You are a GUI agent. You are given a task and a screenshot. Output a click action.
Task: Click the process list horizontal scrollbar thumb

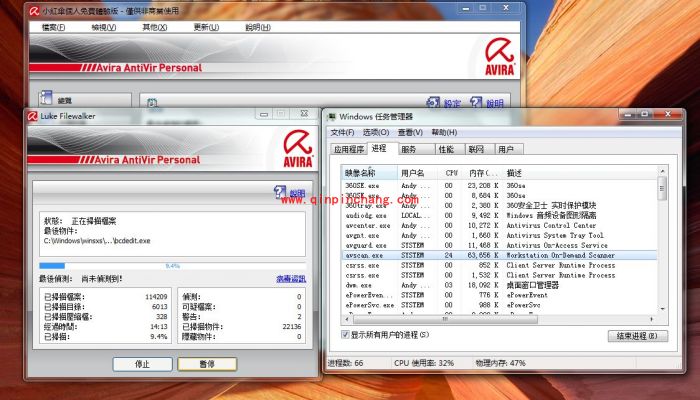click(445, 319)
